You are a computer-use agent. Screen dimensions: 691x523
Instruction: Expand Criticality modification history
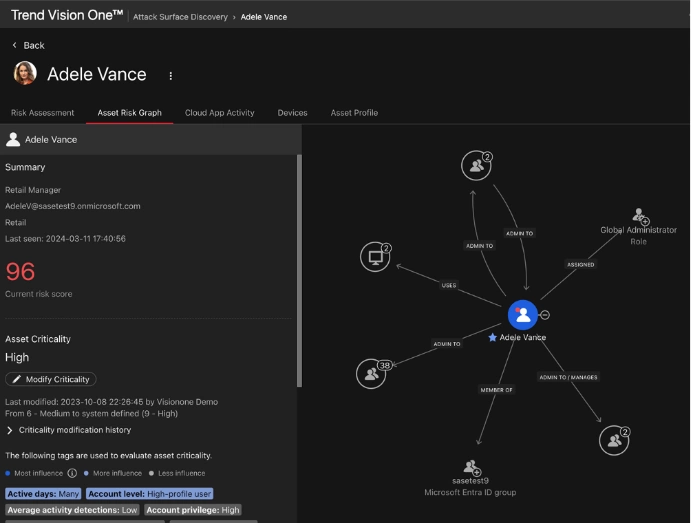[x=74, y=430]
